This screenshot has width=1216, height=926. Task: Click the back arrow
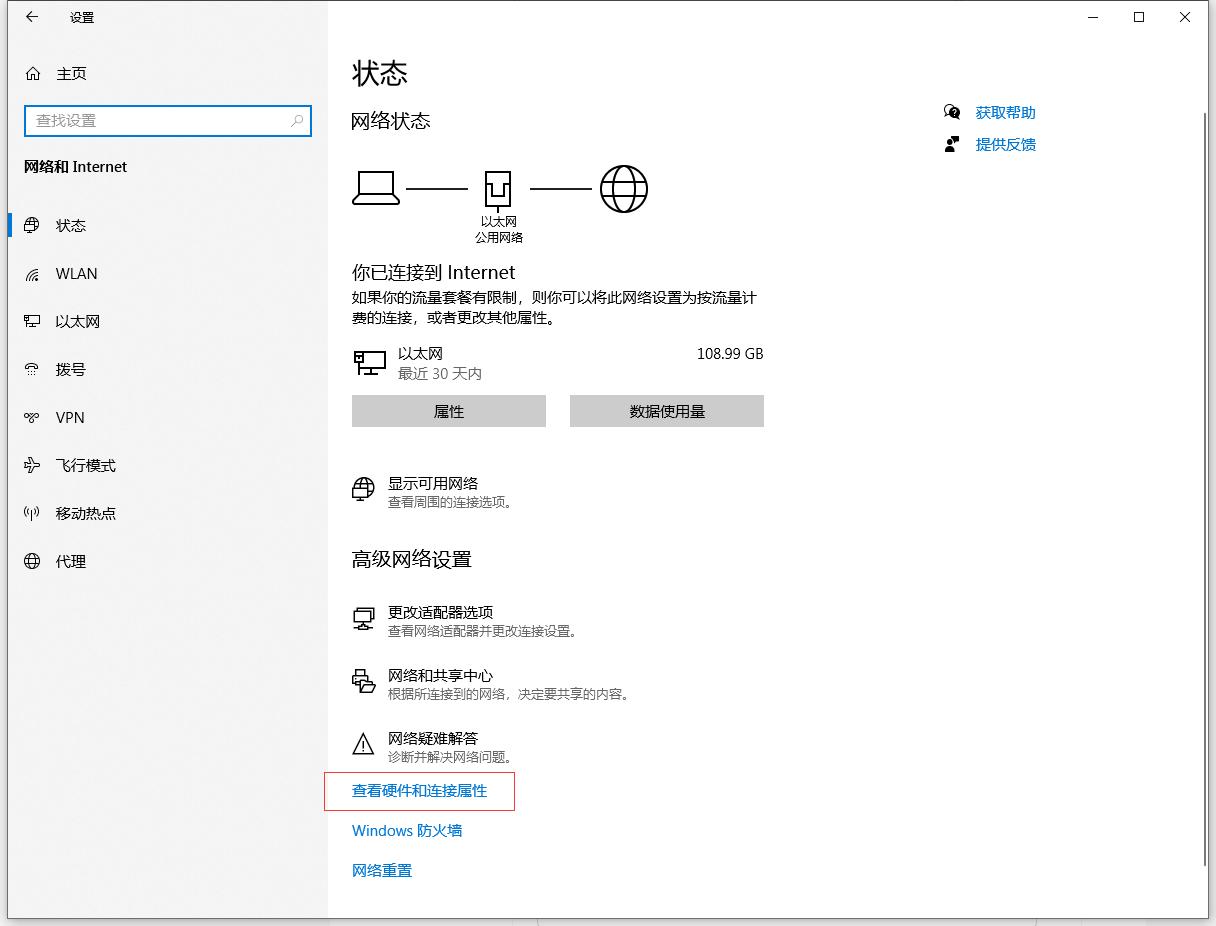31,17
